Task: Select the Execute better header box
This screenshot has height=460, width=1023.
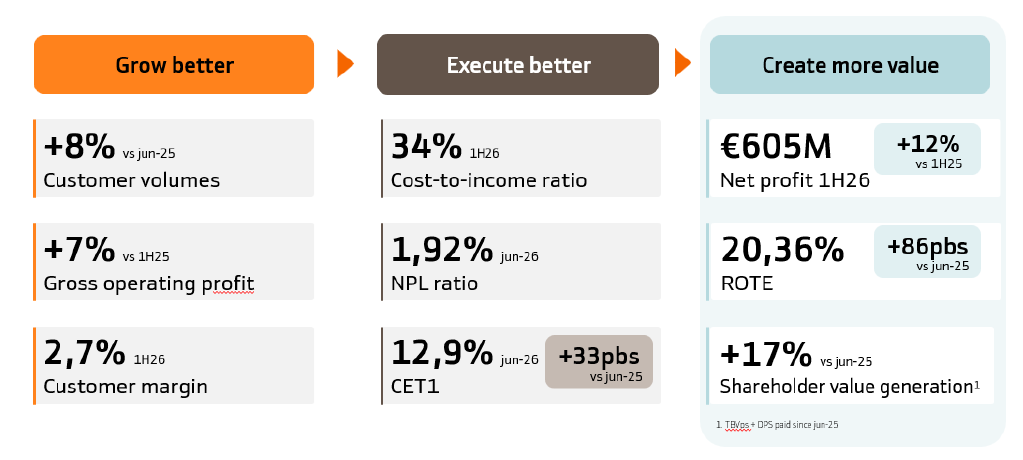Action: (518, 65)
